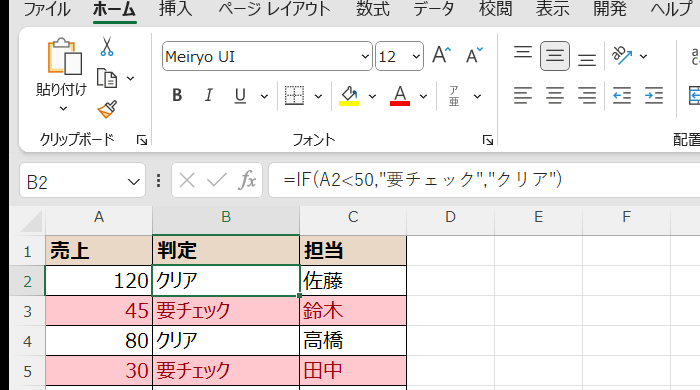
Task: Open the データ tab
Action: click(x=434, y=8)
